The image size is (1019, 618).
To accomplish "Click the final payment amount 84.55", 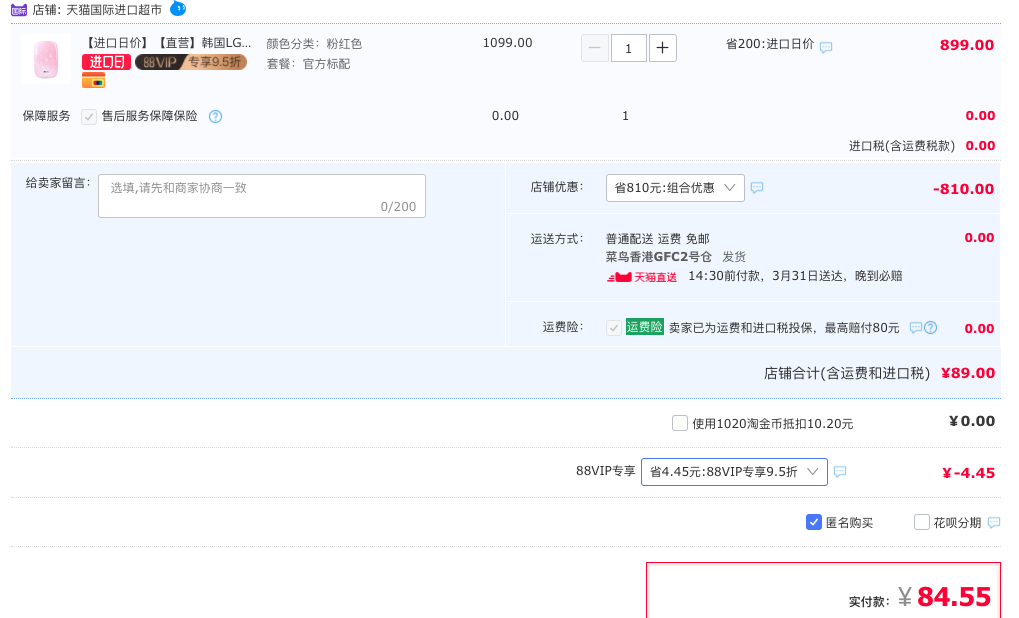I will [954, 597].
